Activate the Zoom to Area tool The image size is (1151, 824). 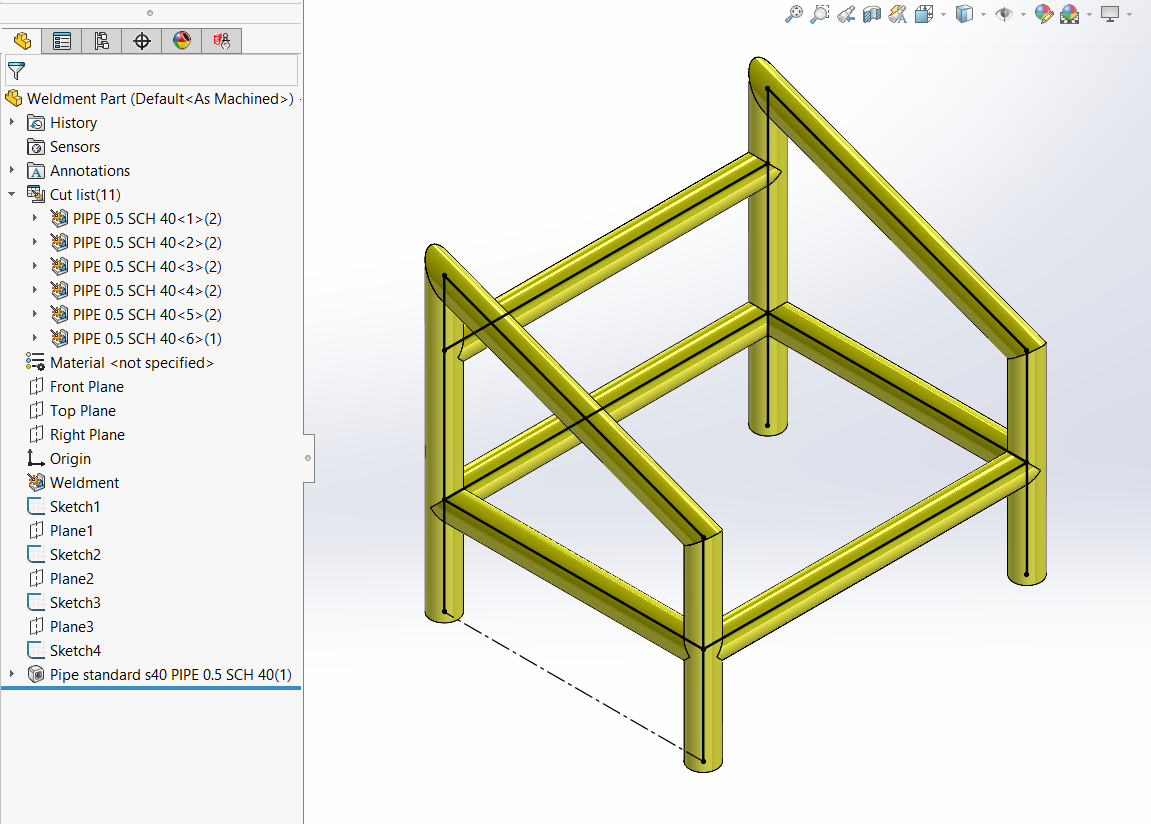click(820, 14)
